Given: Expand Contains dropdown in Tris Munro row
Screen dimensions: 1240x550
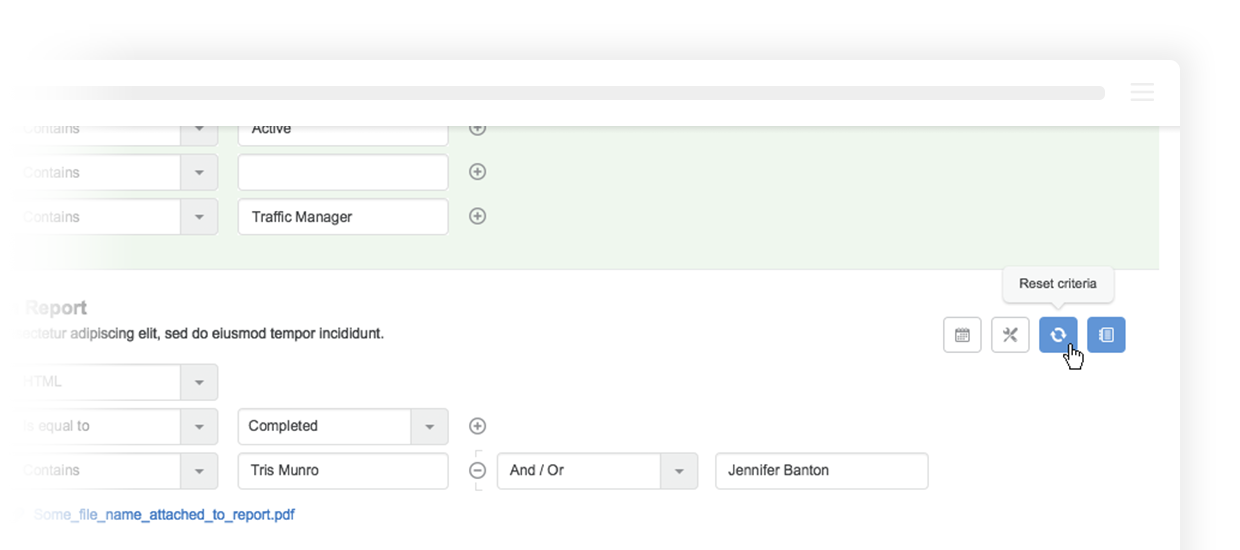Looking at the screenshot, I should point(199,470).
